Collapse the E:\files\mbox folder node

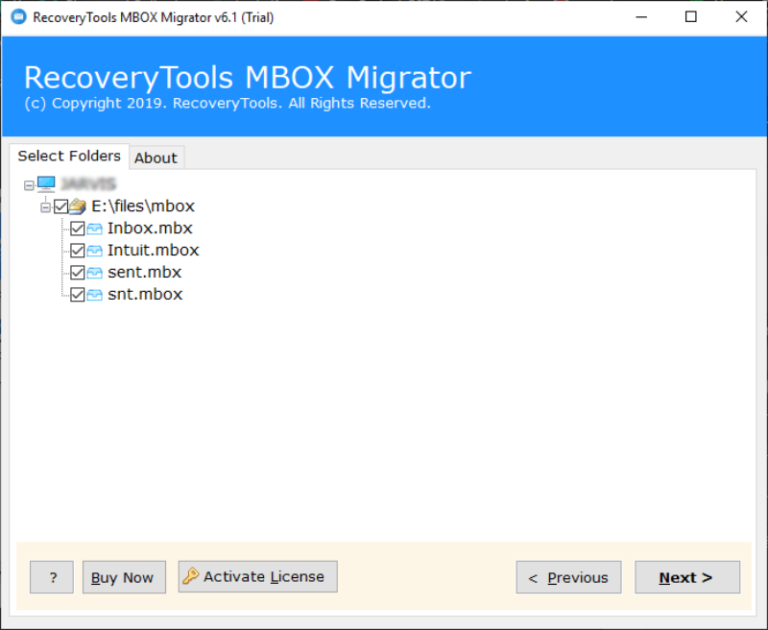tap(45, 207)
